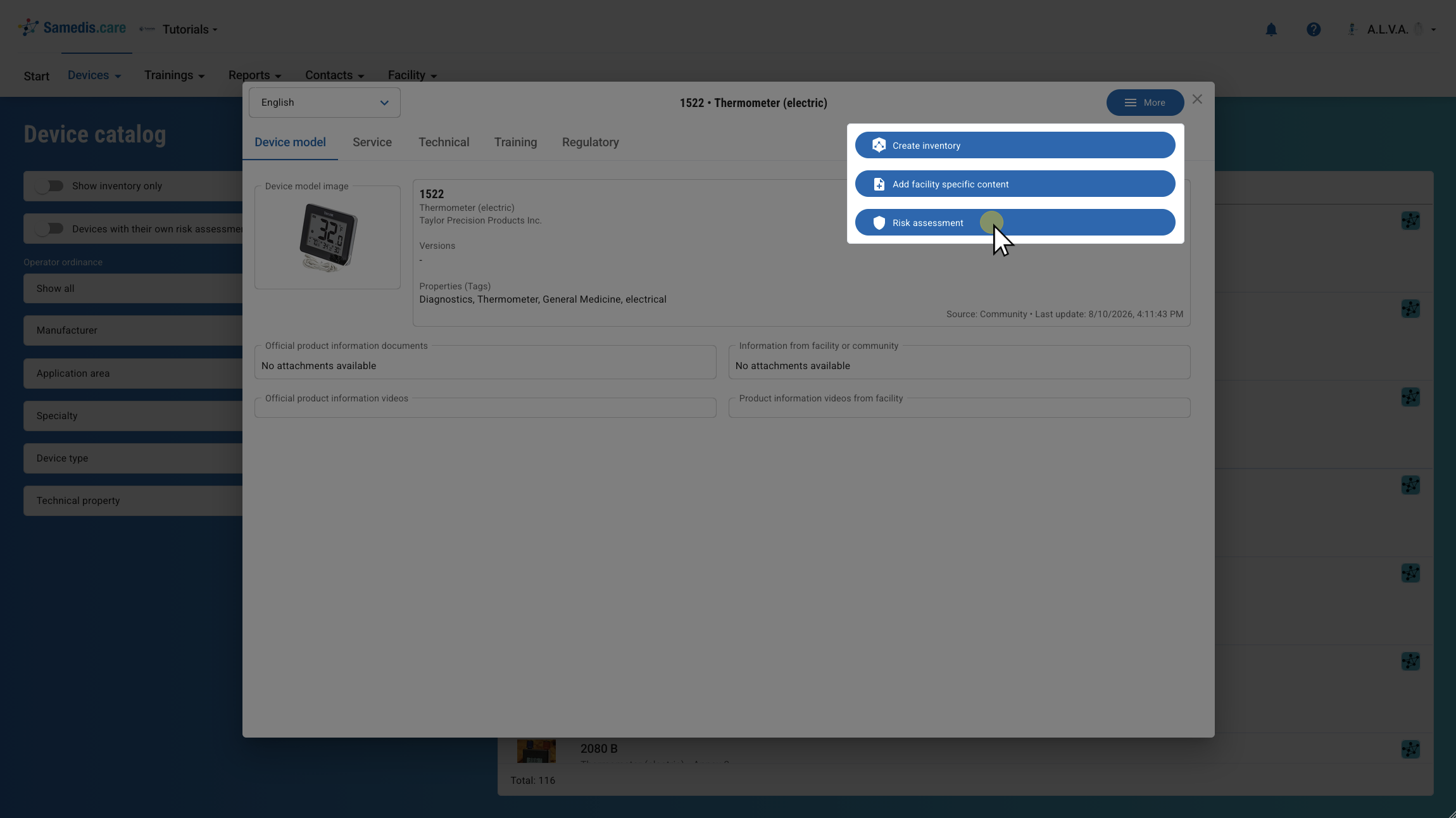Click the network icon on first catalog row
The image size is (1456, 818).
tap(1410, 221)
